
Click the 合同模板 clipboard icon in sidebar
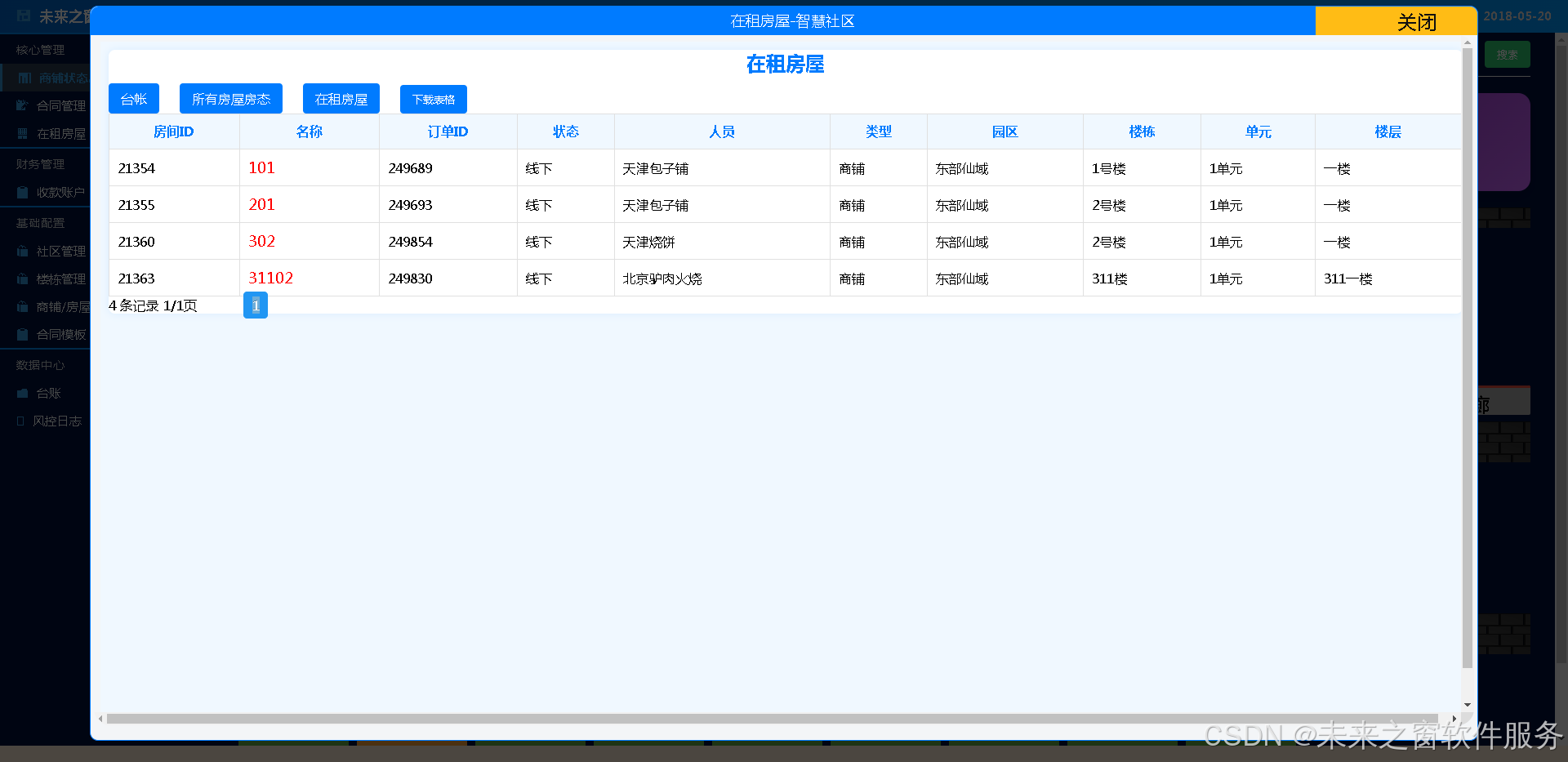[x=23, y=335]
